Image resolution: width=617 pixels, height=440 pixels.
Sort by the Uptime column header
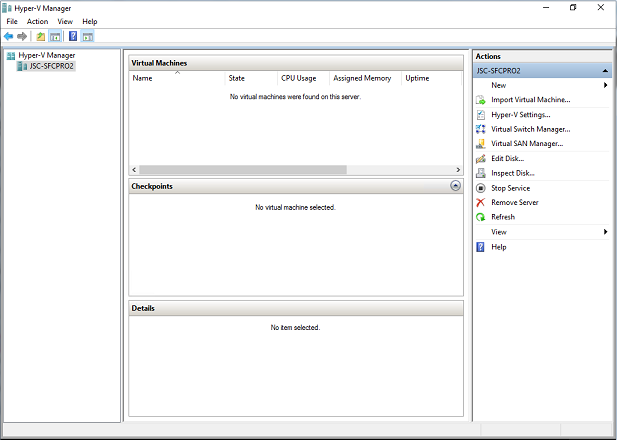click(431, 78)
